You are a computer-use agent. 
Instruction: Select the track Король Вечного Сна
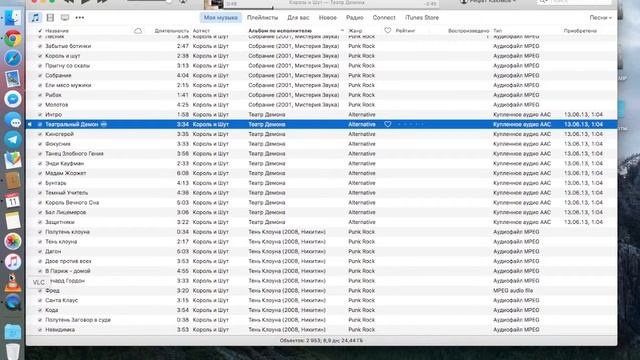click(x=72, y=203)
